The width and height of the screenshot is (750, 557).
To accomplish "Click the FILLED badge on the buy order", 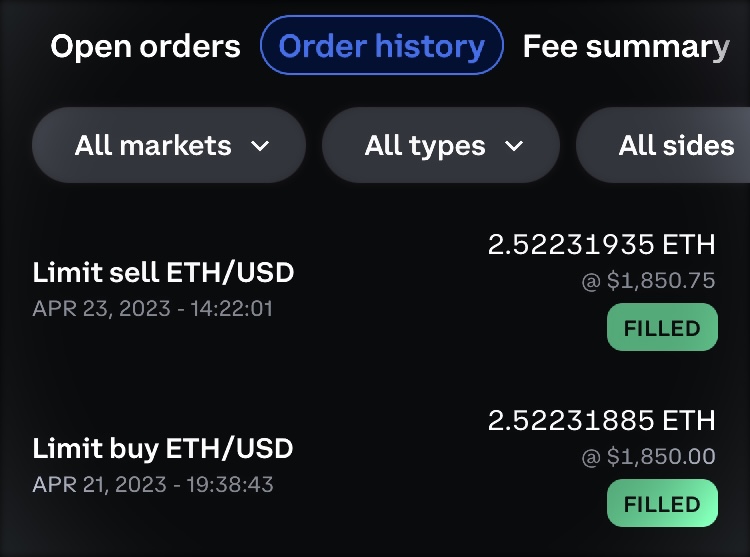I will point(662,504).
